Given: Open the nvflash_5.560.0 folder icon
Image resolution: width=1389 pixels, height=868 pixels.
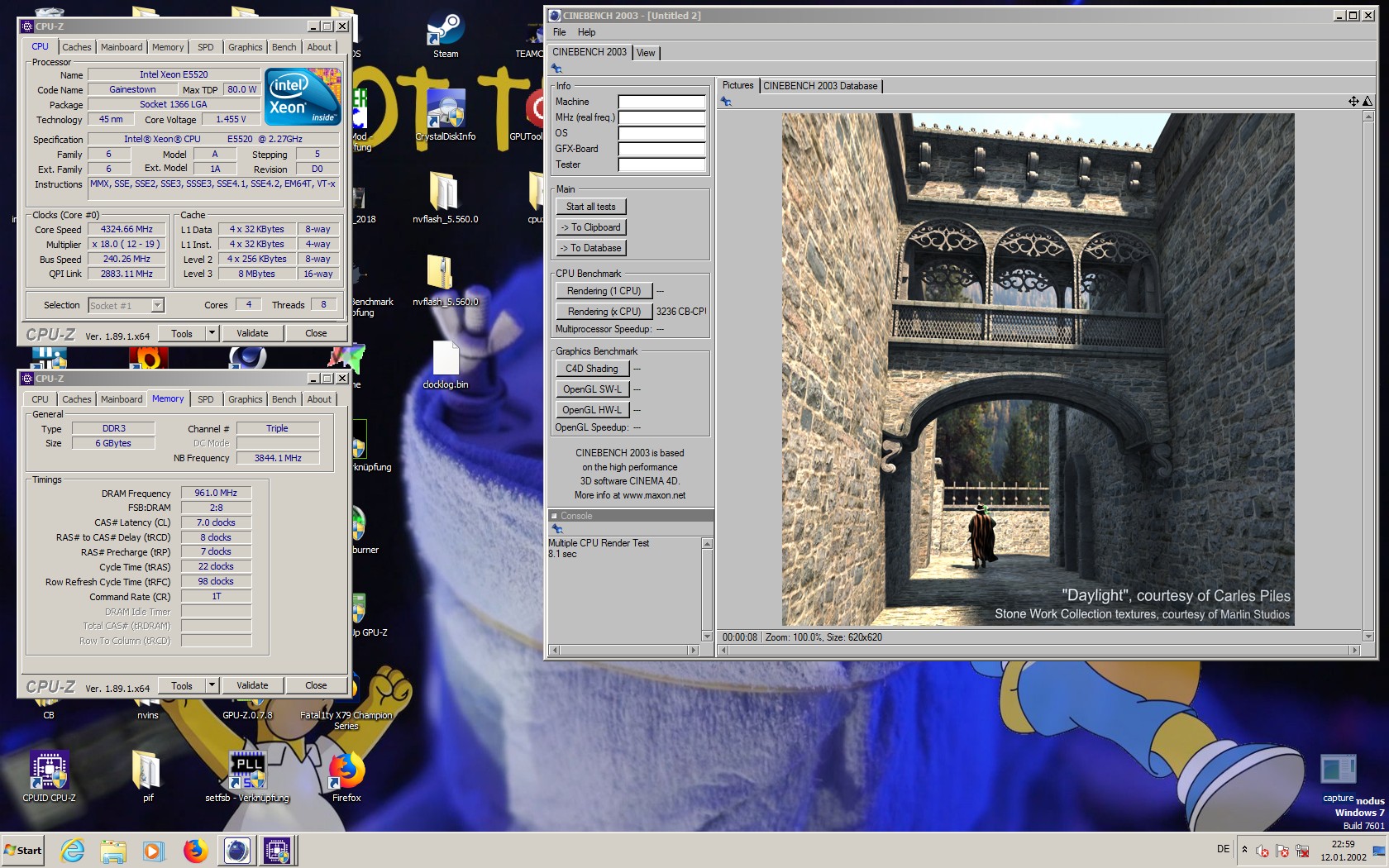Looking at the screenshot, I should (x=446, y=198).
